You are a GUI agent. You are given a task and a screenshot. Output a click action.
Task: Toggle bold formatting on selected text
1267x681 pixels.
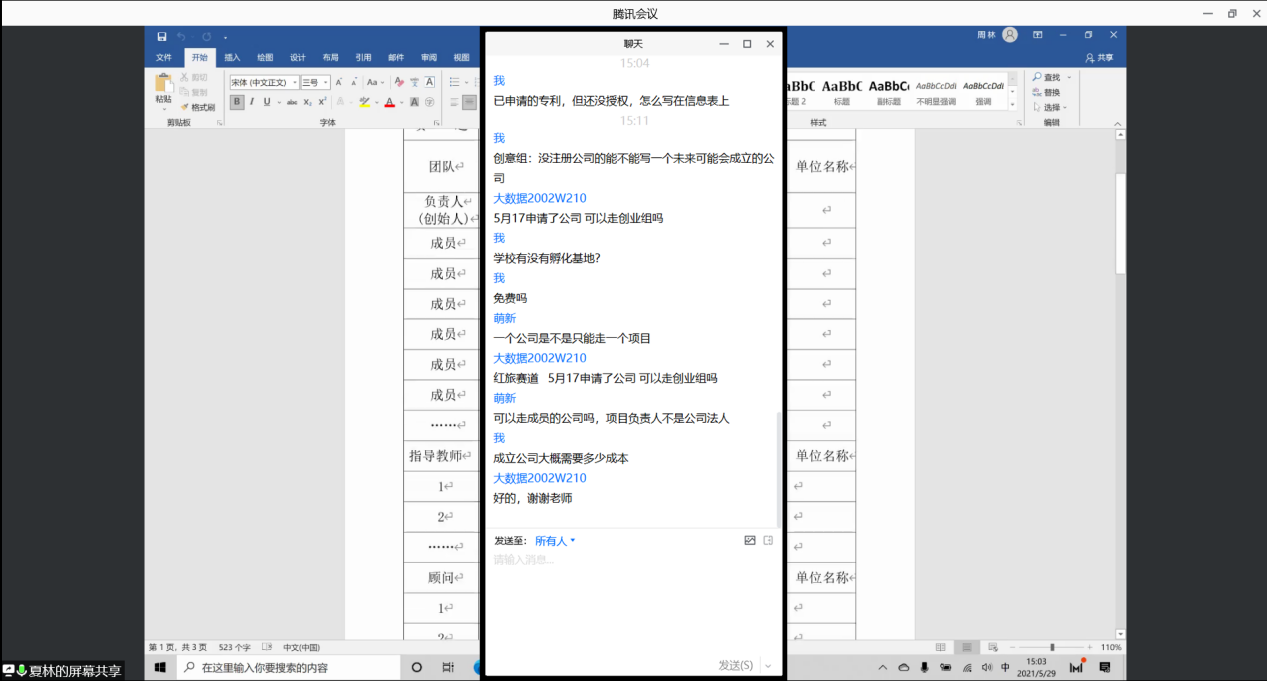(x=236, y=101)
